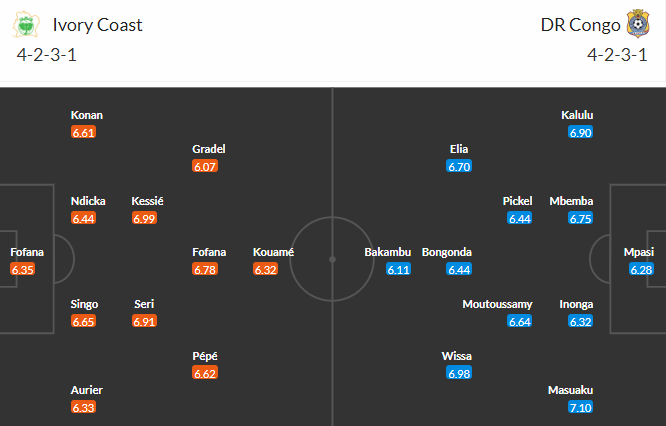The width and height of the screenshot is (666, 426).
Task: Open Kalulu's player details
Action: click(x=578, y=115)
